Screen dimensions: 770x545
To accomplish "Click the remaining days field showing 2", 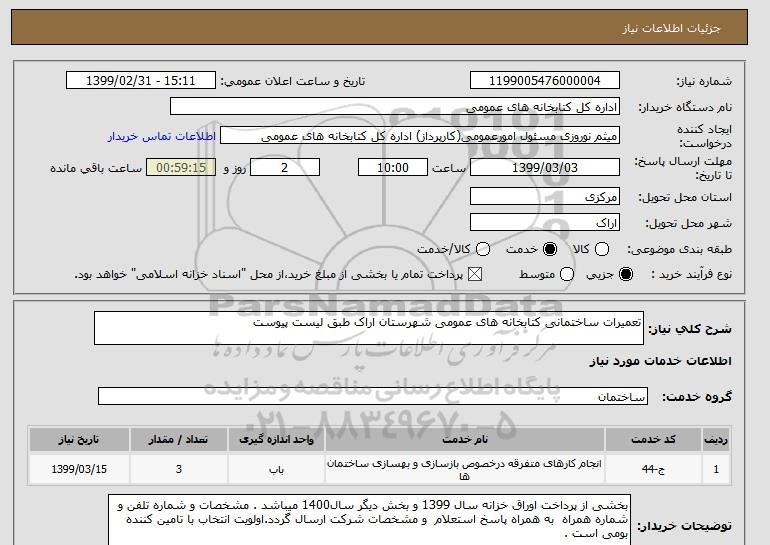I will [x=285, y=167].
